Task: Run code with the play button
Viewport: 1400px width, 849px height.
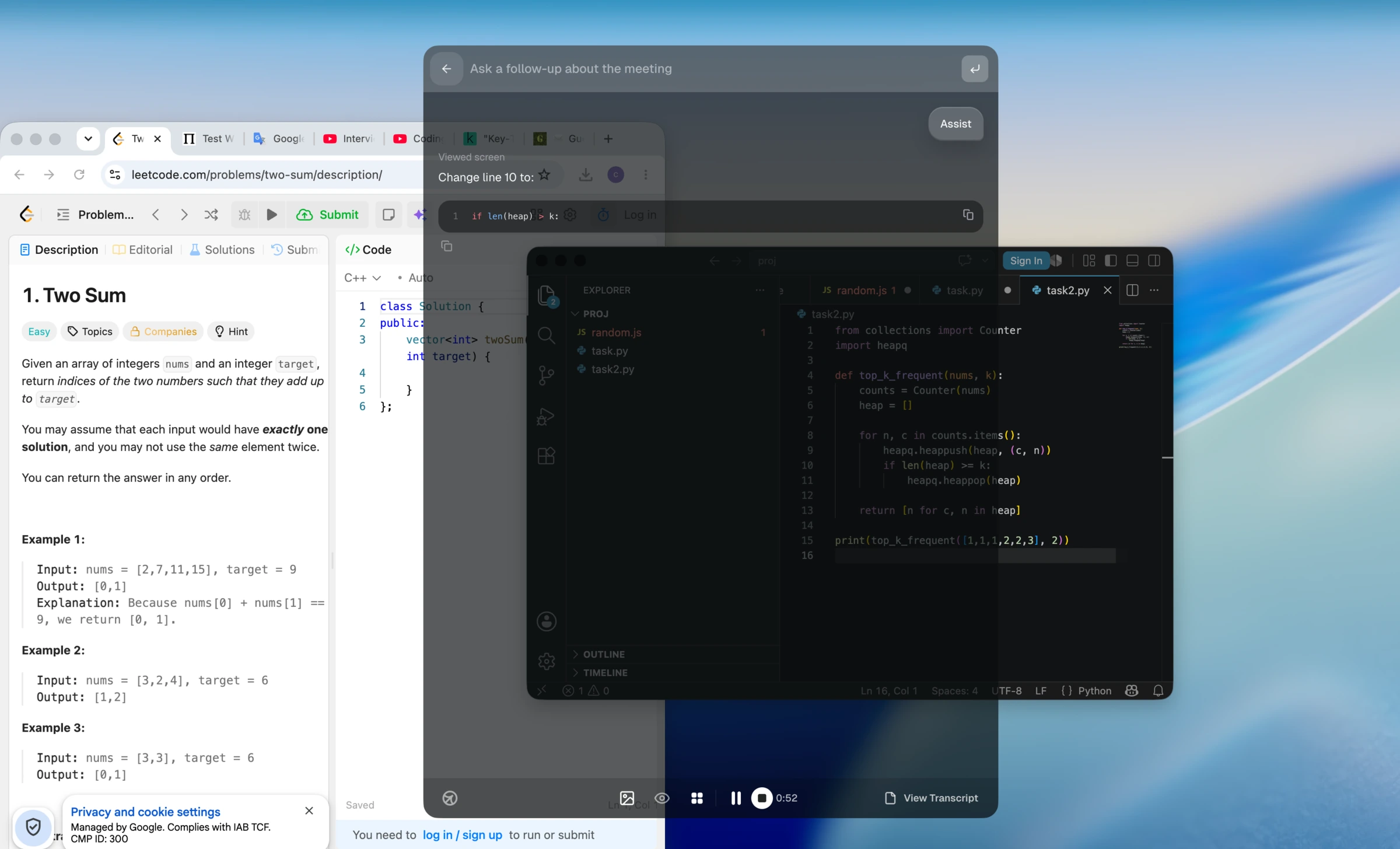Action: [x=272, y=215]
